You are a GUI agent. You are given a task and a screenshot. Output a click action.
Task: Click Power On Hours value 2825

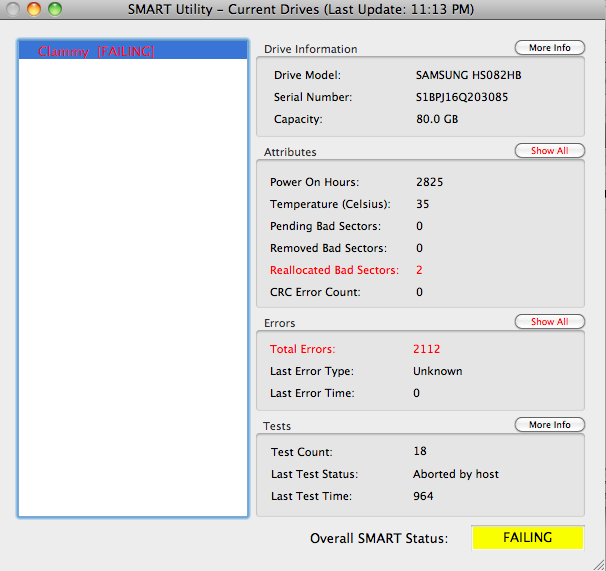tap(429, 182)
